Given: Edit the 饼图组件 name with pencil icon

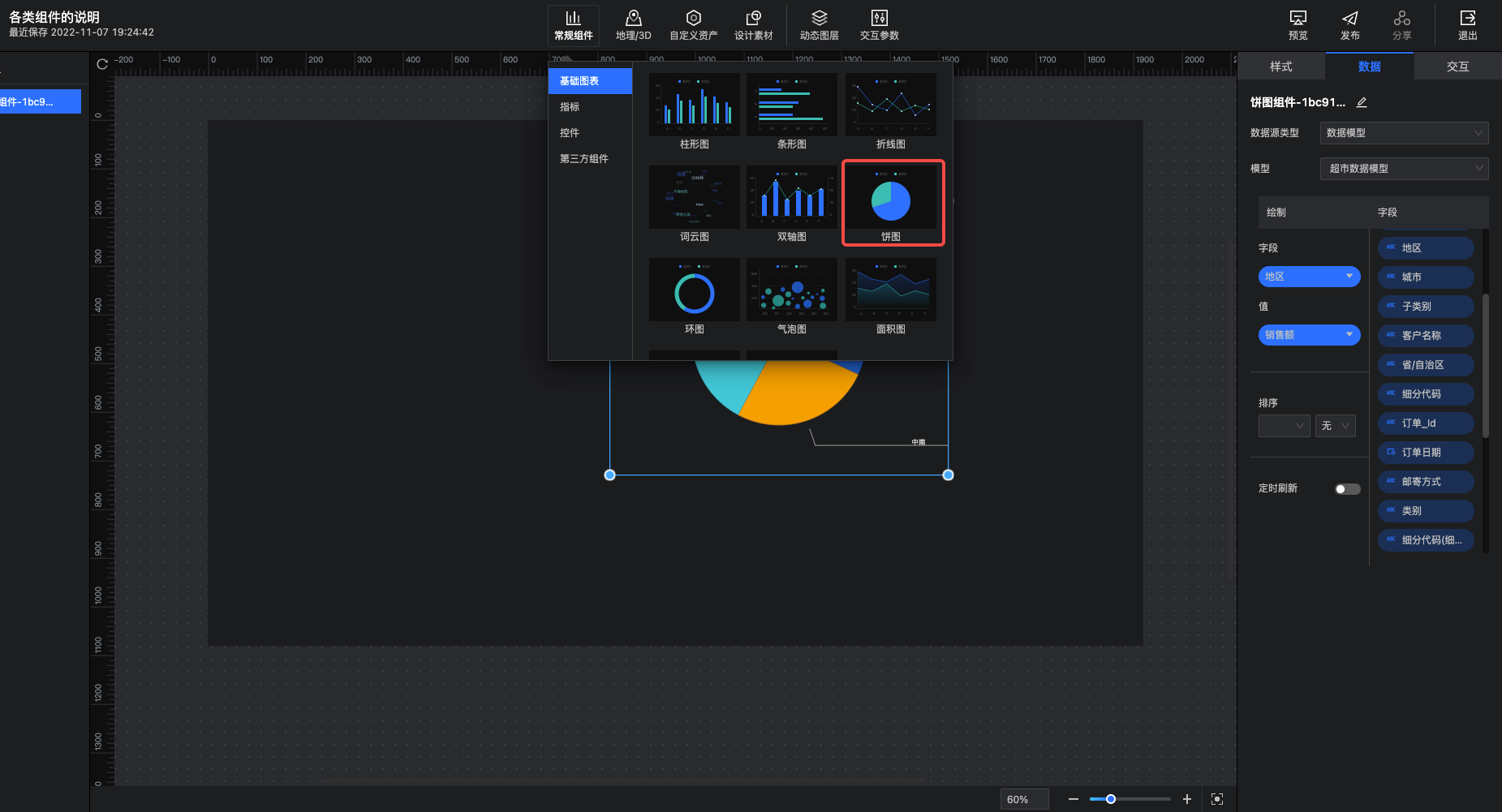Looking at the screenshot, I should (1362, 102).
